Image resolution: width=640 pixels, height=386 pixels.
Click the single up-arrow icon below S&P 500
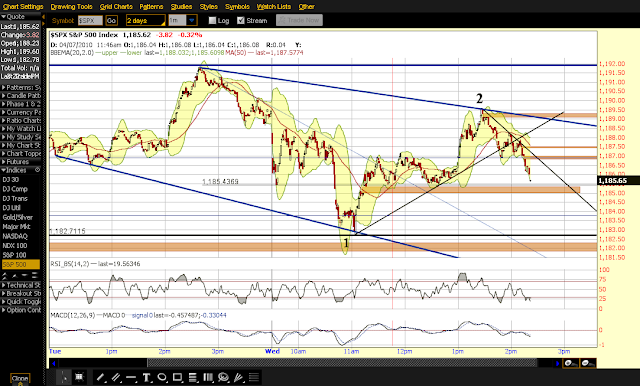click(x=15, y=276)
